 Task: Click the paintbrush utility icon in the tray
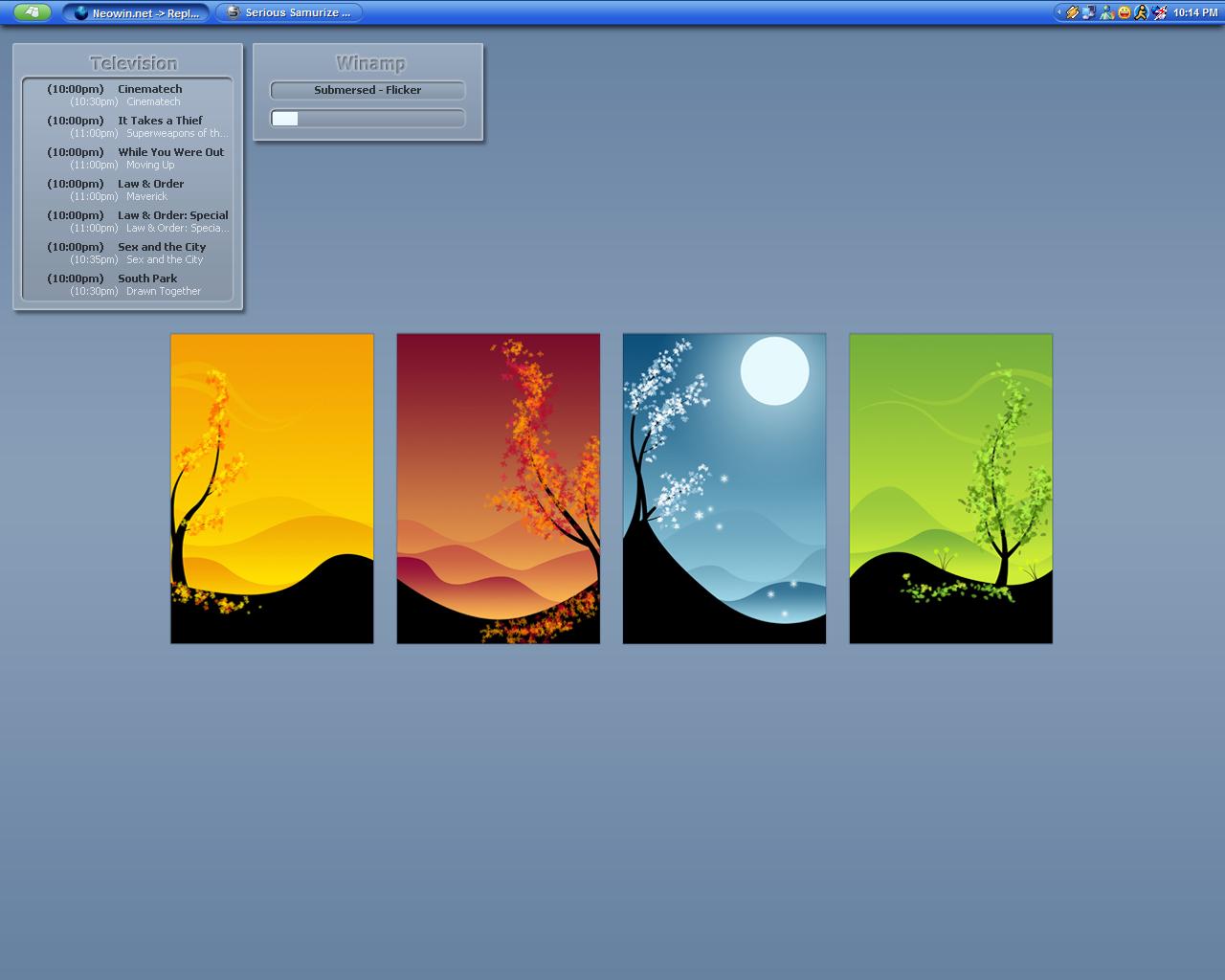(1072, 12)
